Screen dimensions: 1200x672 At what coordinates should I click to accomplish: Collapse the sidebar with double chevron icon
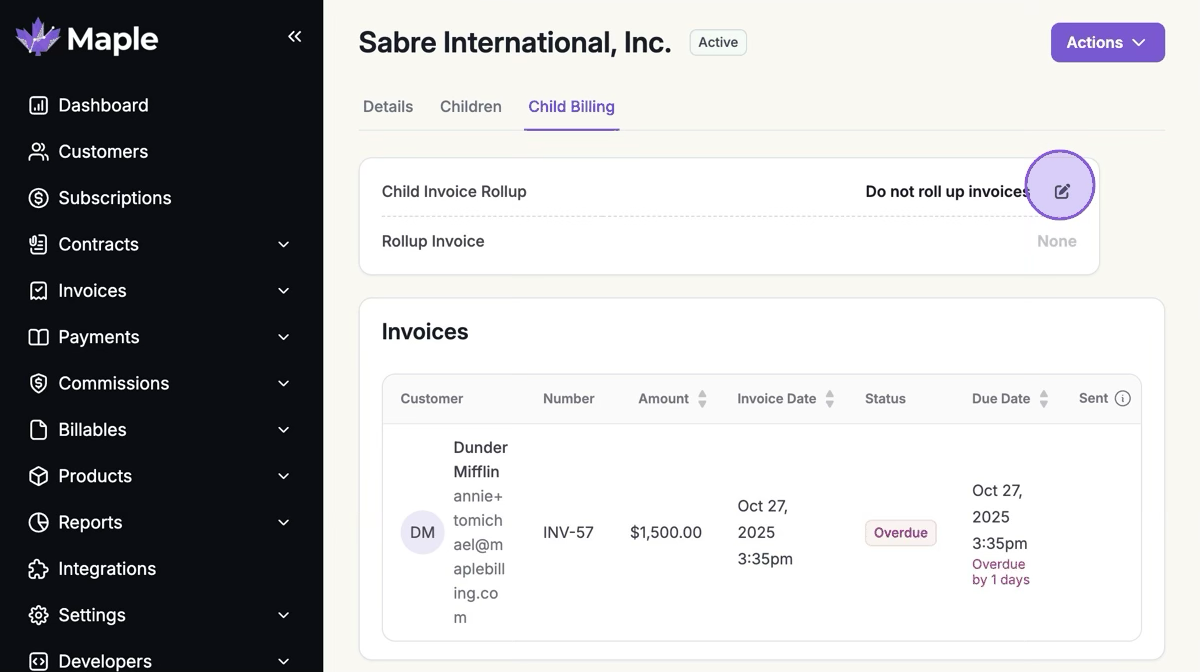coord(294,37)
